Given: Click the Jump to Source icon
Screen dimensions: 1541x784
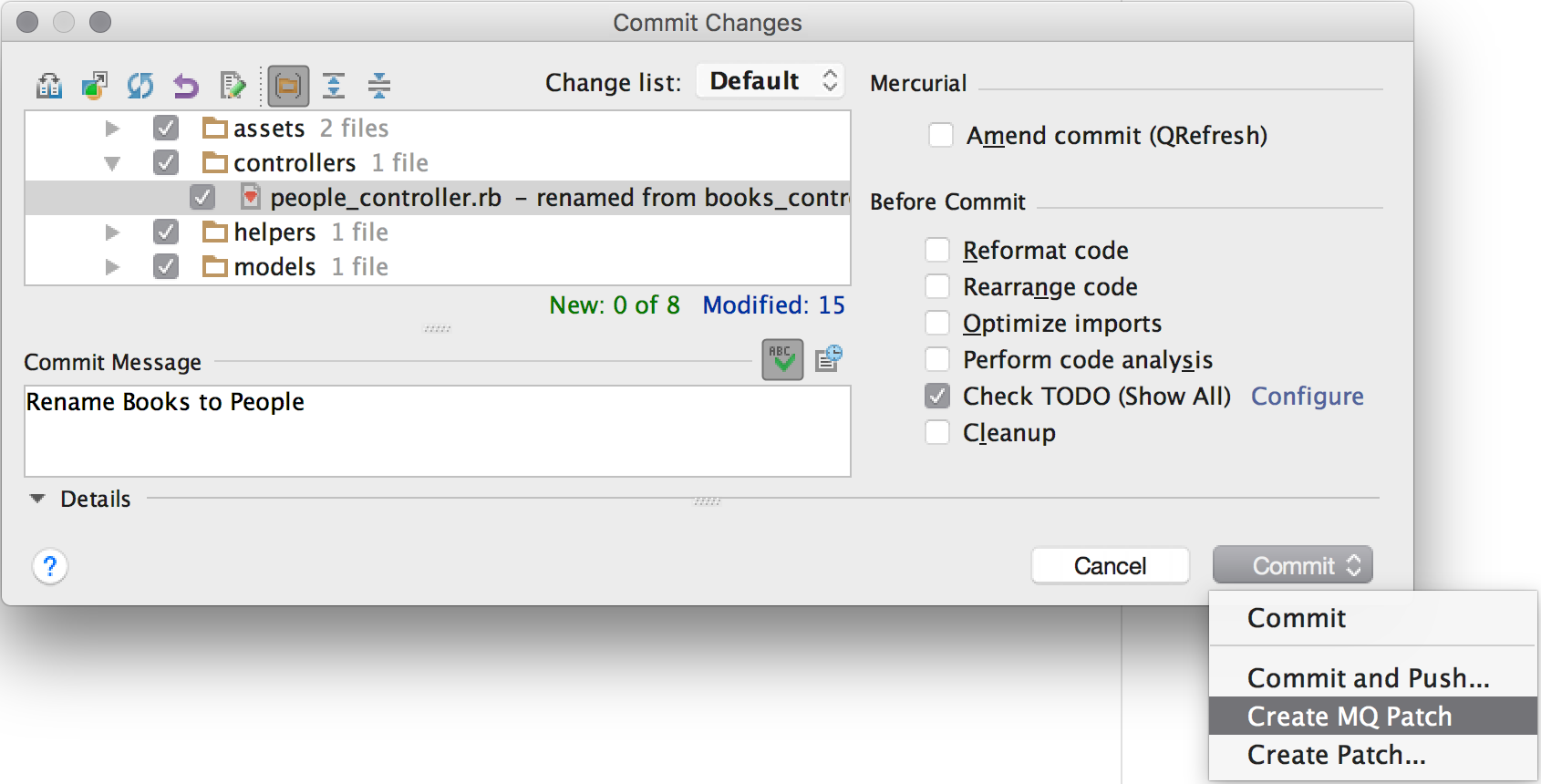Looking at the screenshot, I should 233,86.
